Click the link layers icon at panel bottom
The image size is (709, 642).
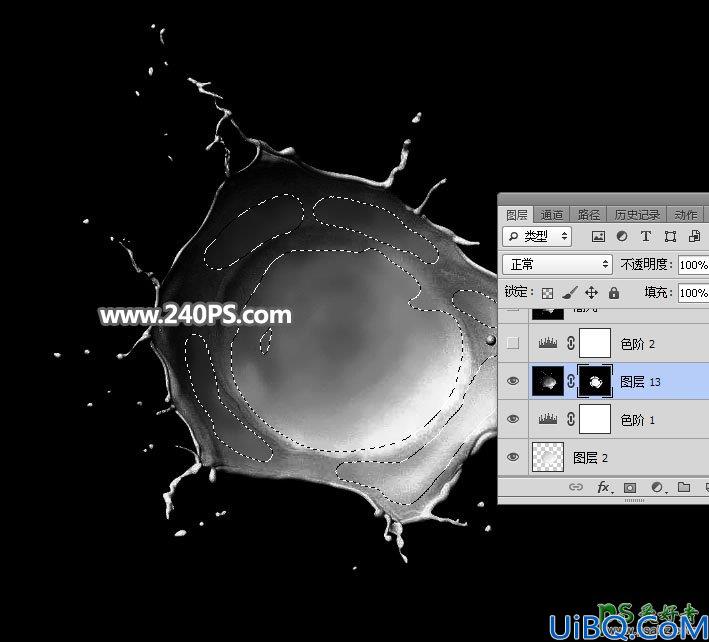(x=576, y=487)
